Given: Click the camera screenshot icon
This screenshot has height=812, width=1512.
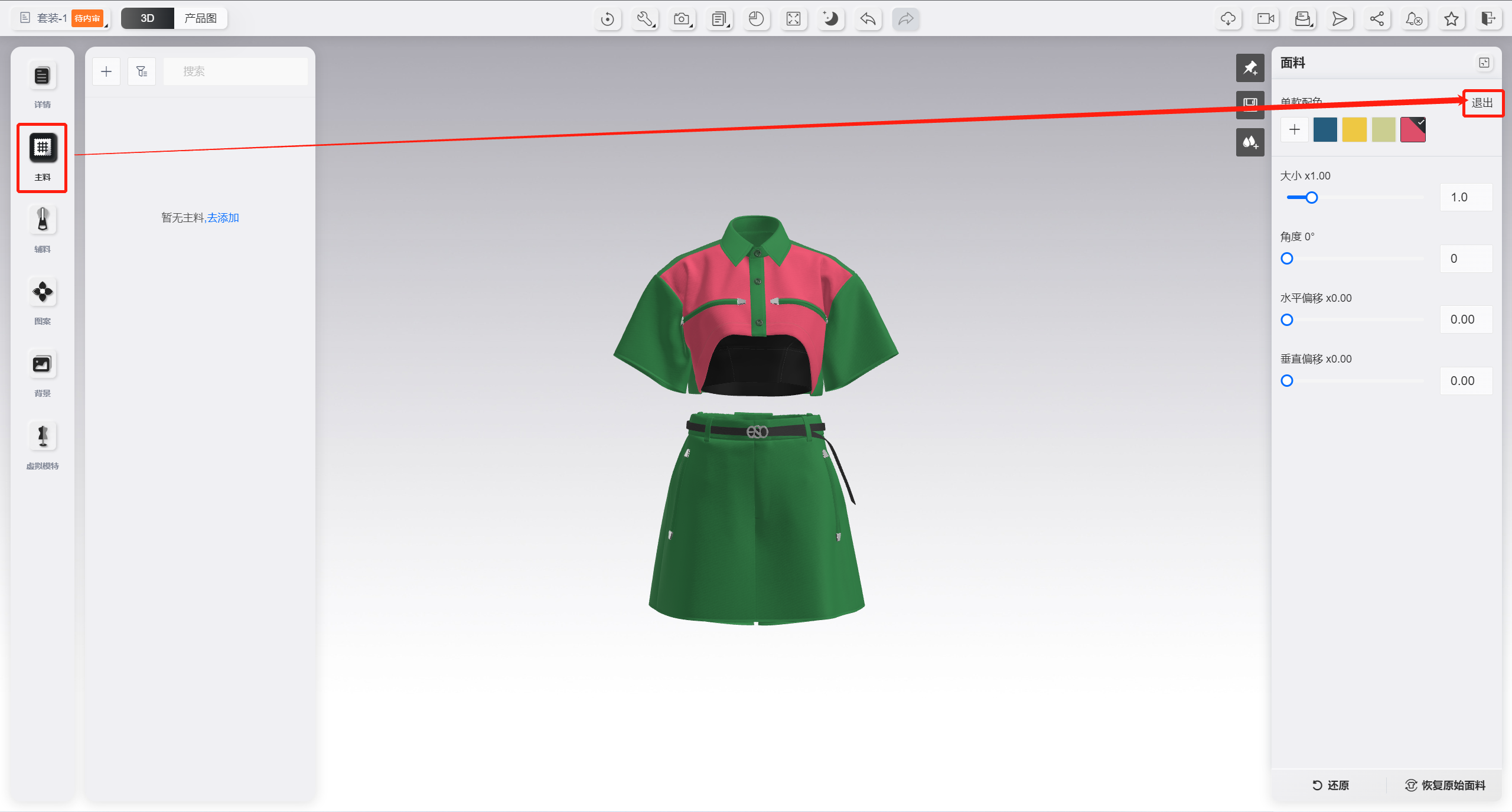Looking at the screenshot, I should (682, 19).
